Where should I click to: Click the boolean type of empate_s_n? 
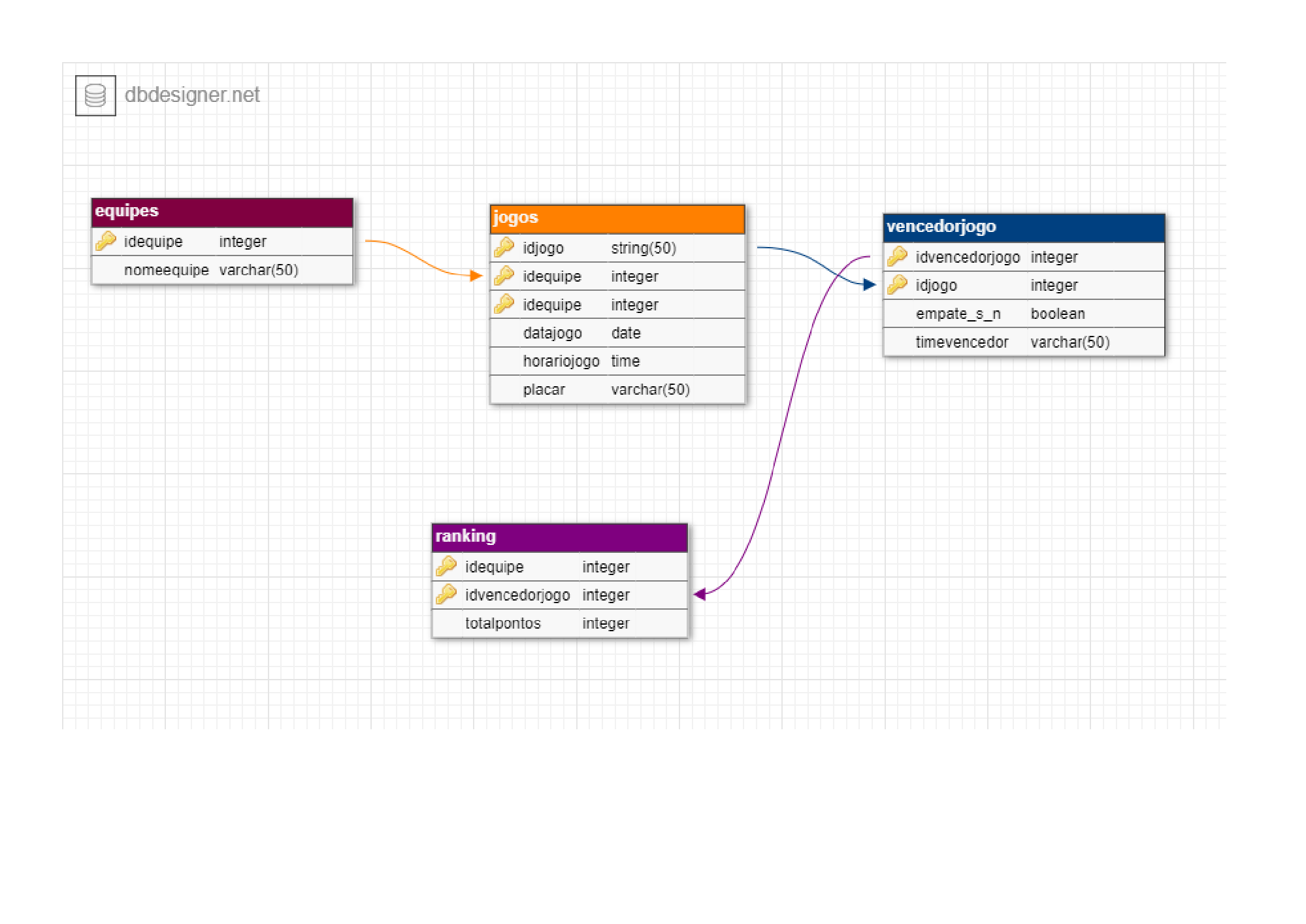[x=1058, y=314]
